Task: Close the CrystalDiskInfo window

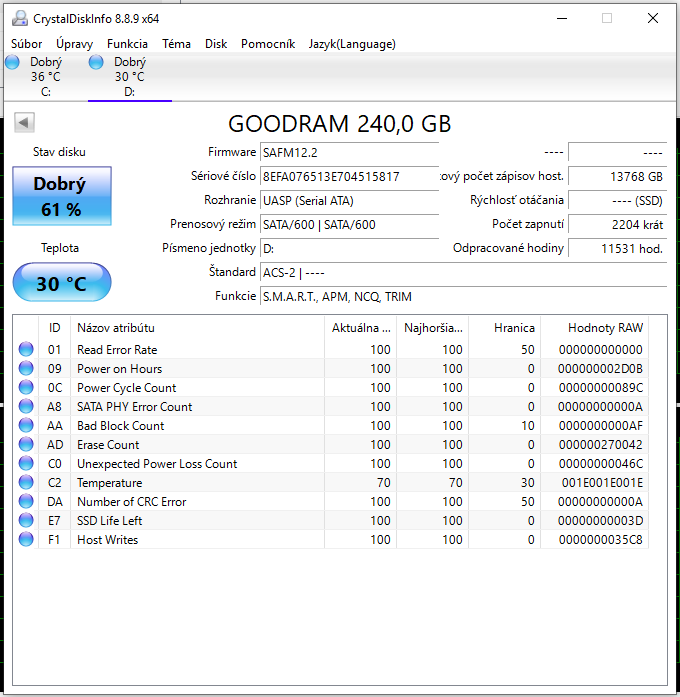Action: 653,18
